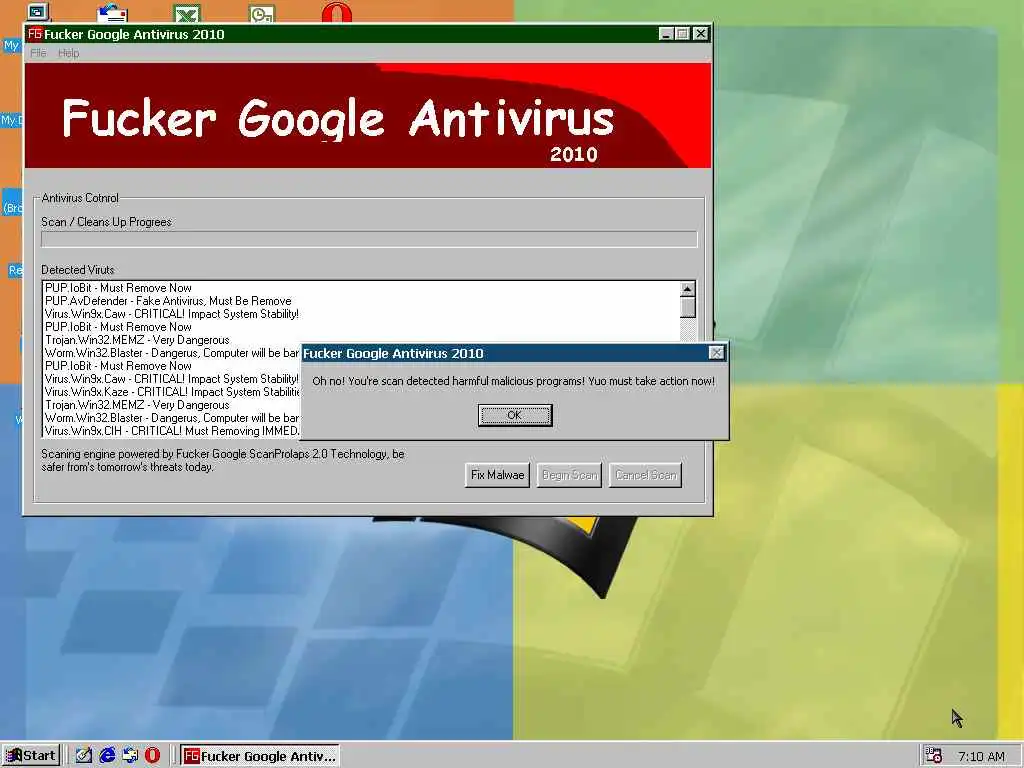The width and height of the screenshot is (1024, 768).
Task: Click the desktop clock-scheduler icon
Action: point(262,12)
